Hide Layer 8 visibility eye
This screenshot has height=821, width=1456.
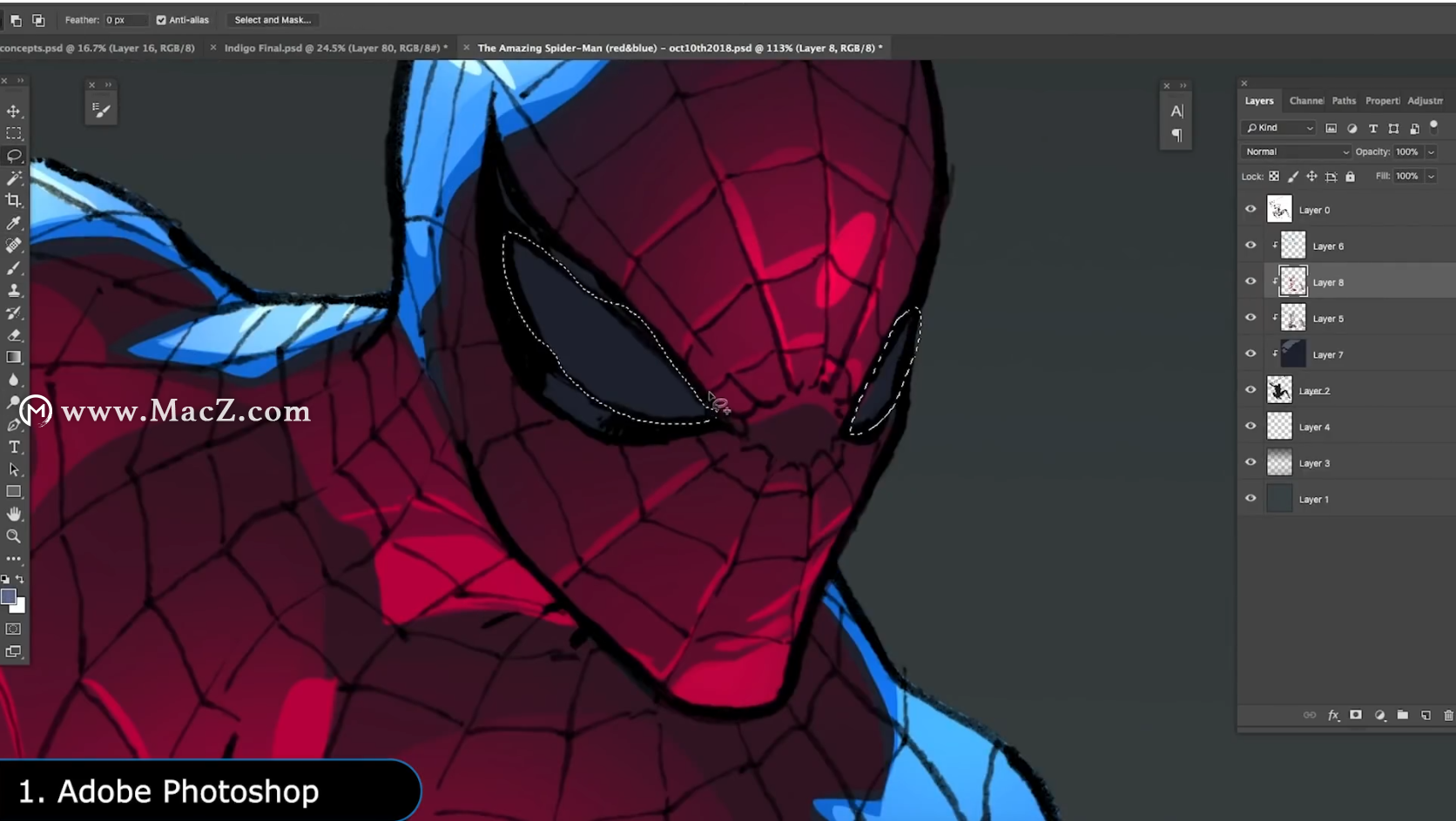(x=1250, y=281)
